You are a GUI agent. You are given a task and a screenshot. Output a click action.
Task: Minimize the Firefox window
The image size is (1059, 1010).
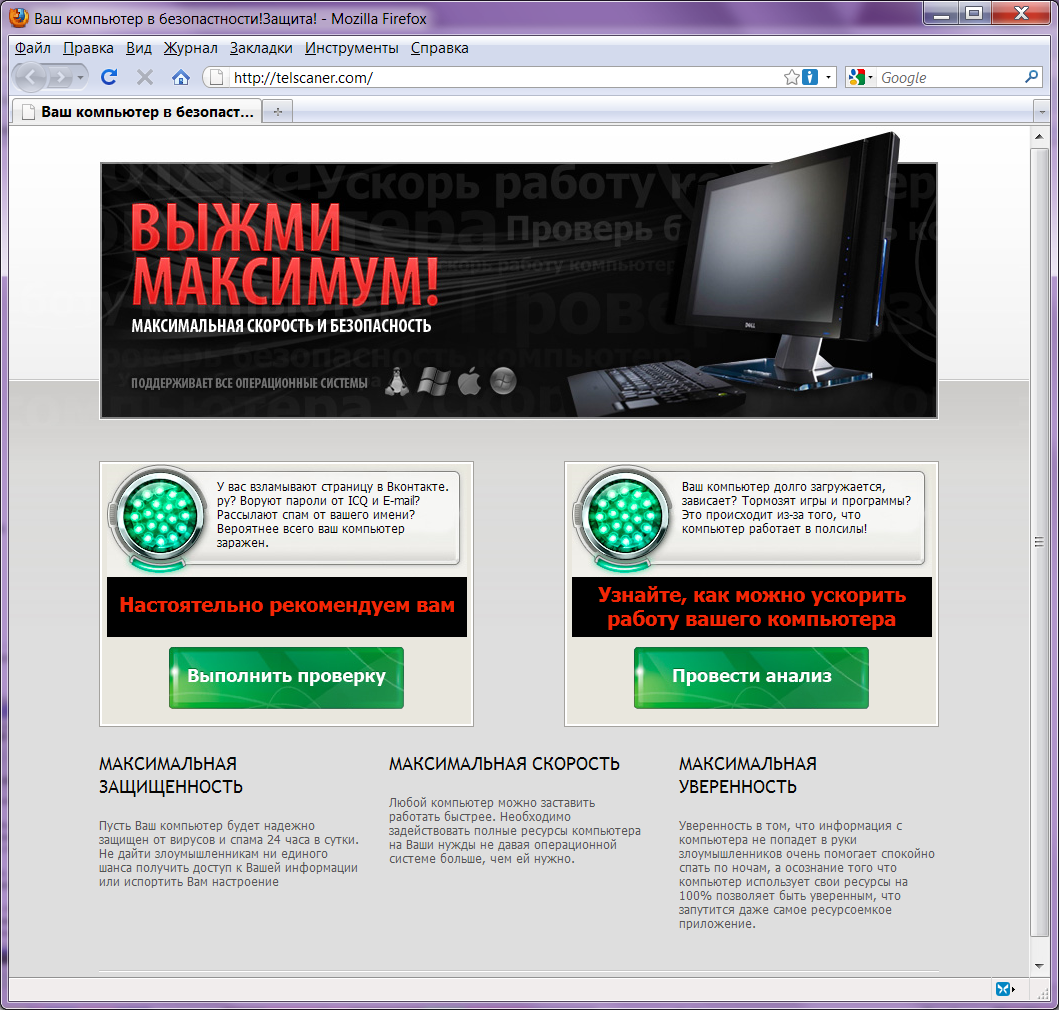[x=941, y=14]
